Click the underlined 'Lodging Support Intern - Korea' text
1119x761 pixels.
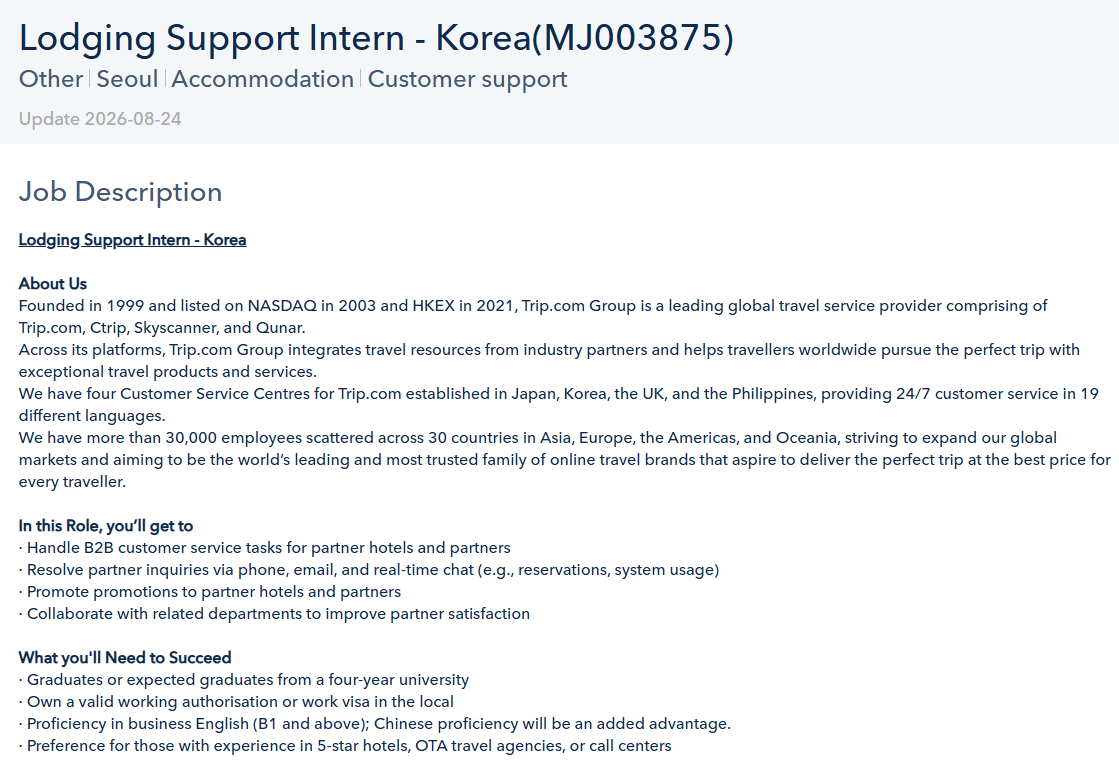click(x=133, y=240)
